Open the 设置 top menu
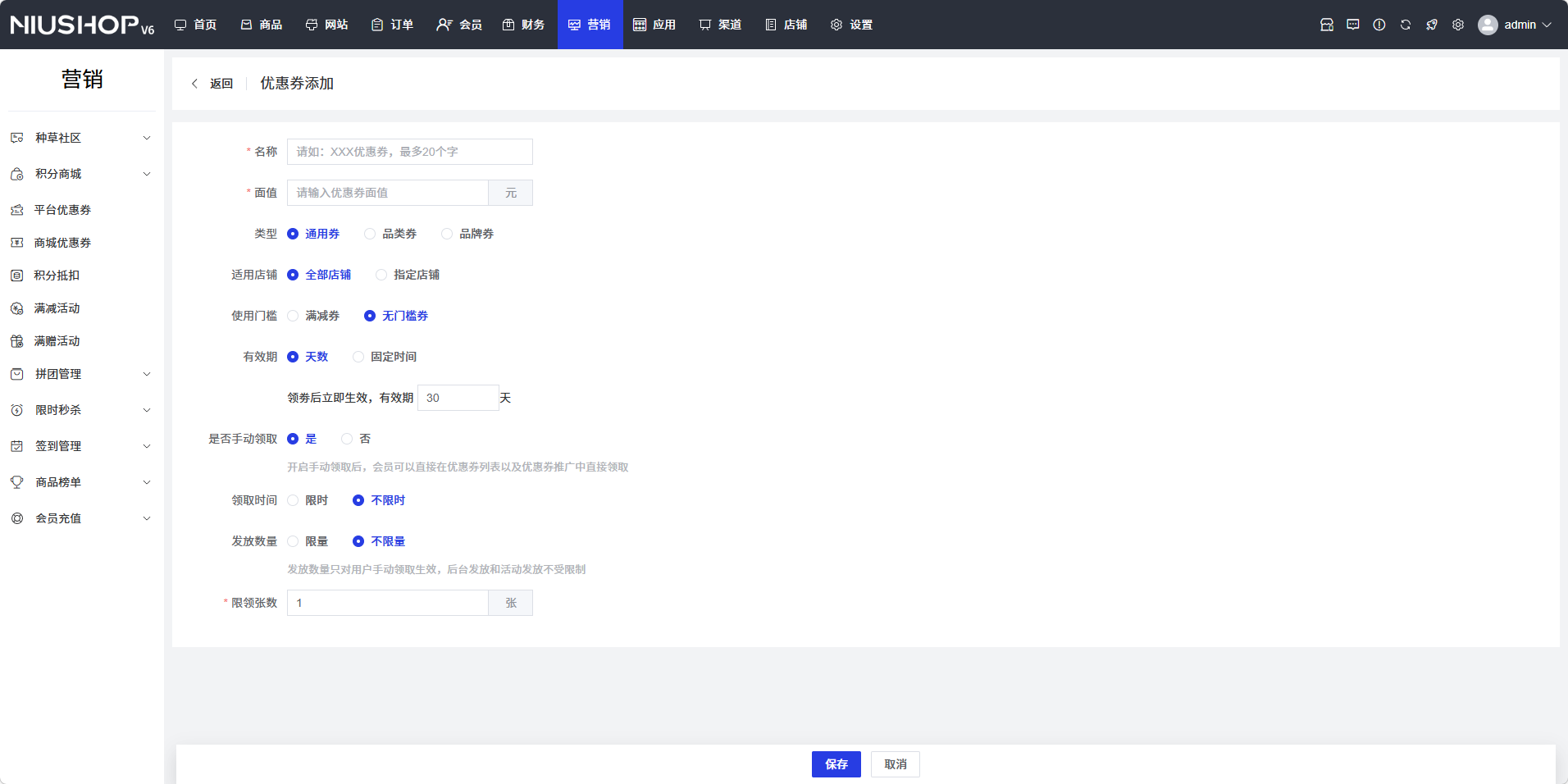Viewport: 1568px width, 784px height. click(x=852, y=25)
